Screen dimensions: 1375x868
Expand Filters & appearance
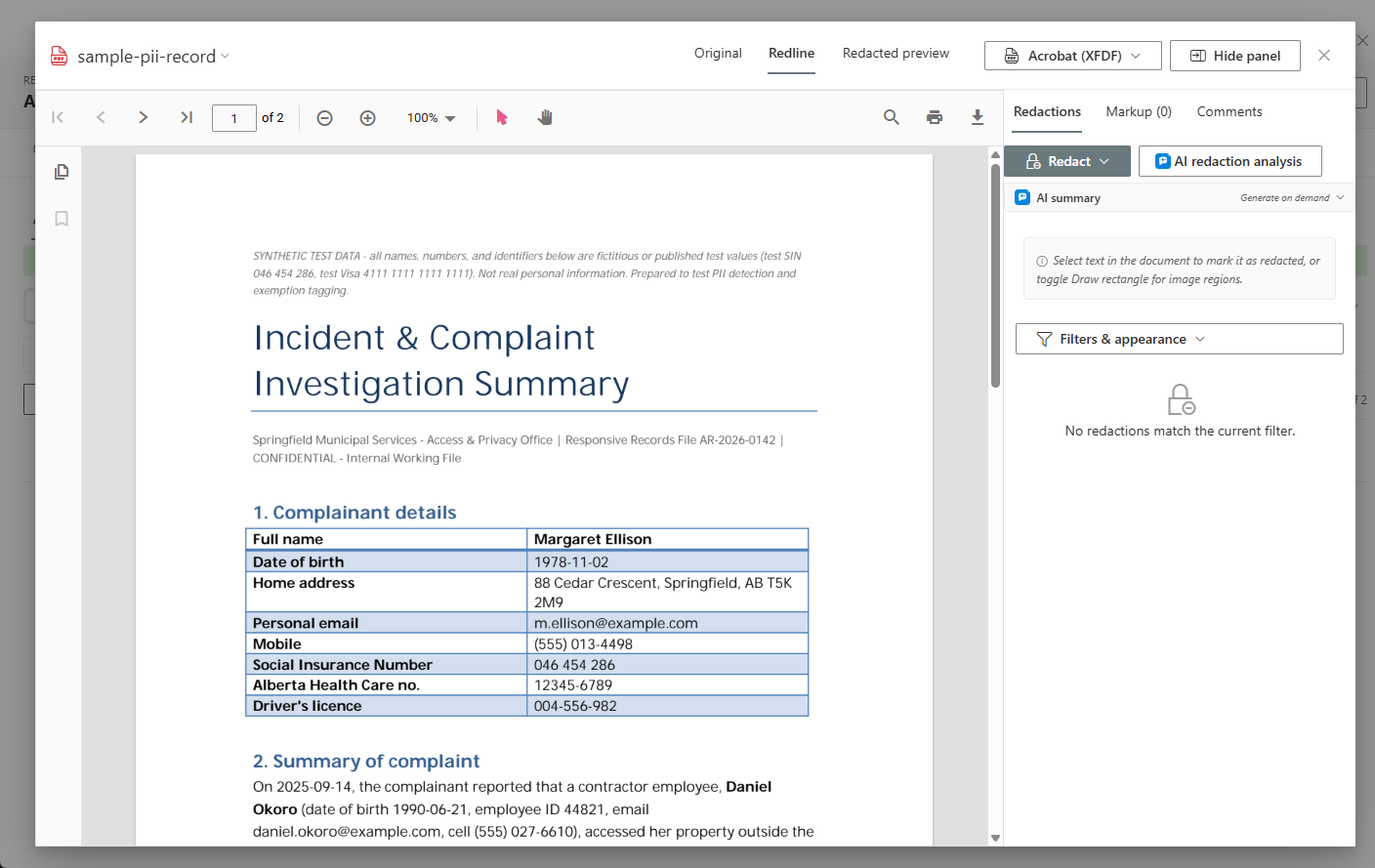(1180, 339)
